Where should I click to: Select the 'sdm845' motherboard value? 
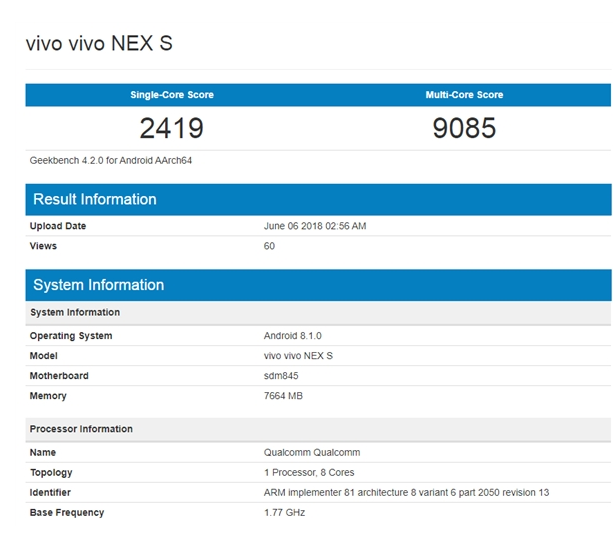(x=281, y=376)
